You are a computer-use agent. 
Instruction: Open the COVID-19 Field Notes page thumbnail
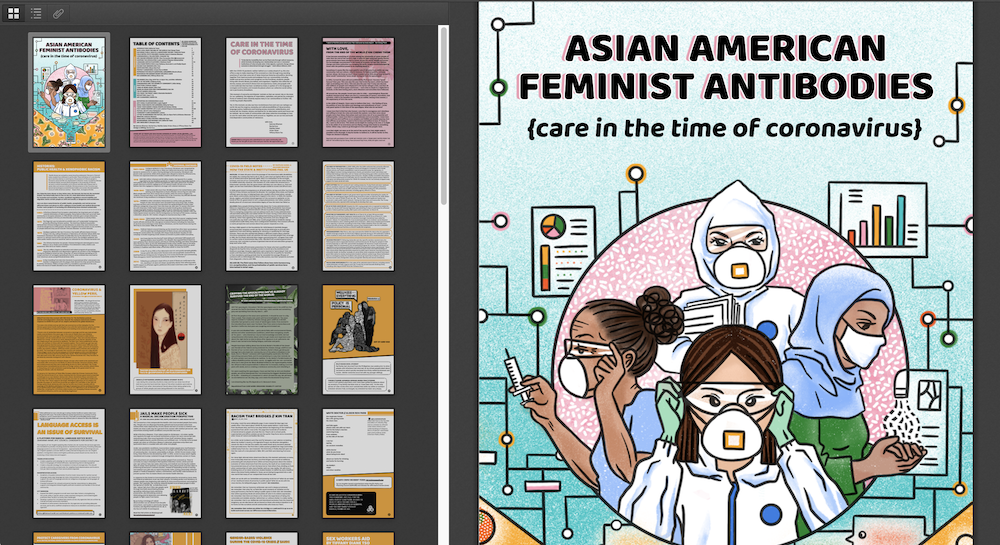[x=261, y=216]
